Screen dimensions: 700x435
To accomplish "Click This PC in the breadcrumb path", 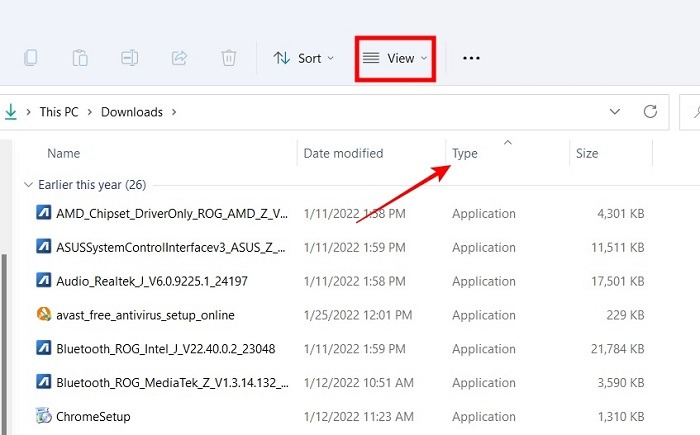I will [x=59, y=112].
